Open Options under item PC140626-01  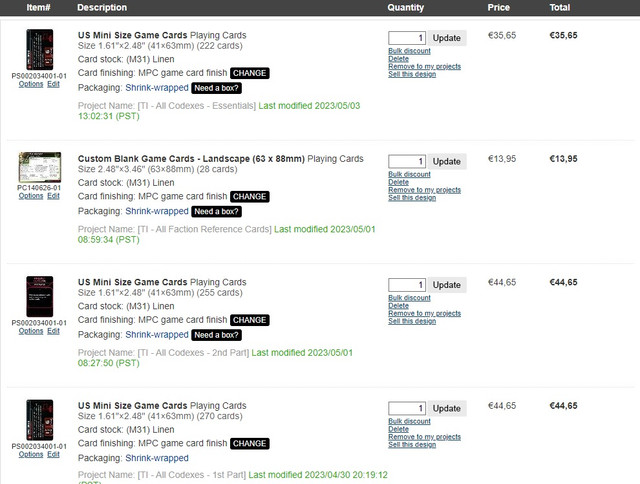tap(31, 196)
